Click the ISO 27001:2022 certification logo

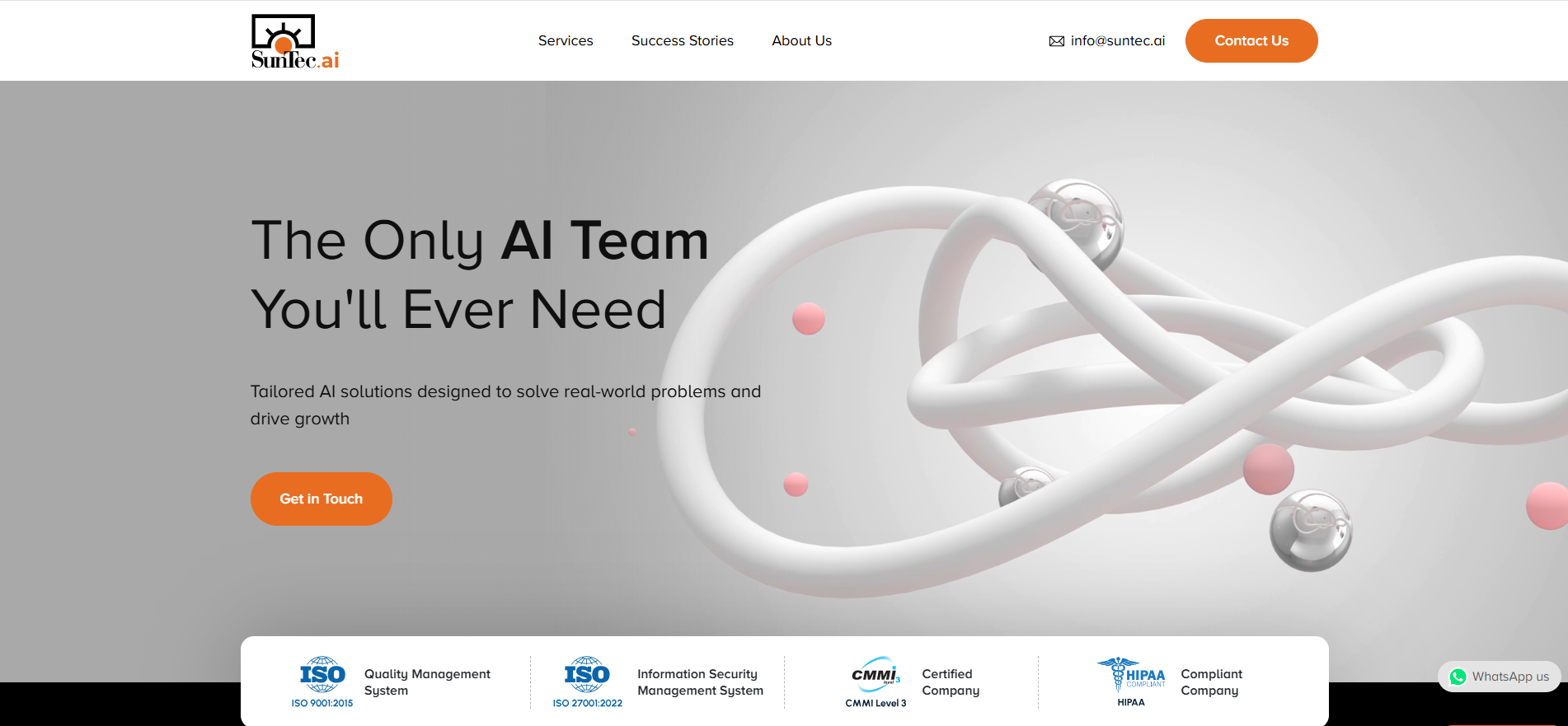pyautogui.click(x=587, y=682)
